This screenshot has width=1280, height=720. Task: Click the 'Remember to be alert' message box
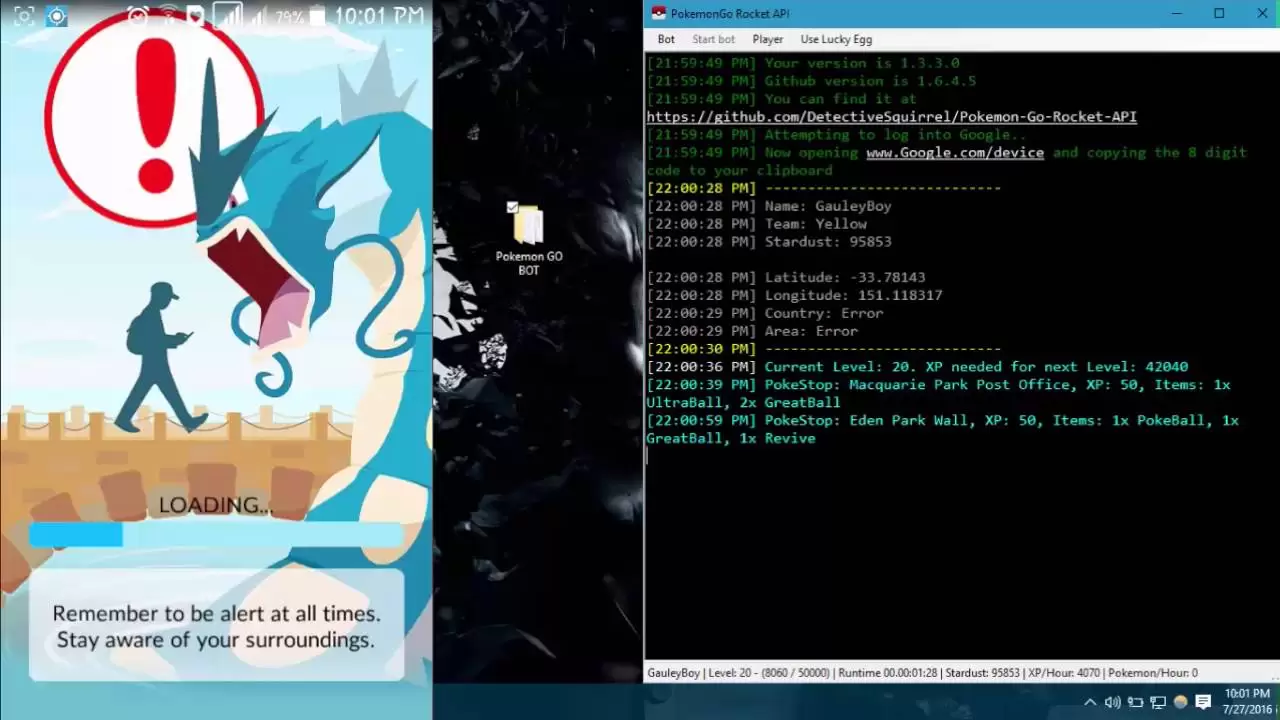click(216, 625)
